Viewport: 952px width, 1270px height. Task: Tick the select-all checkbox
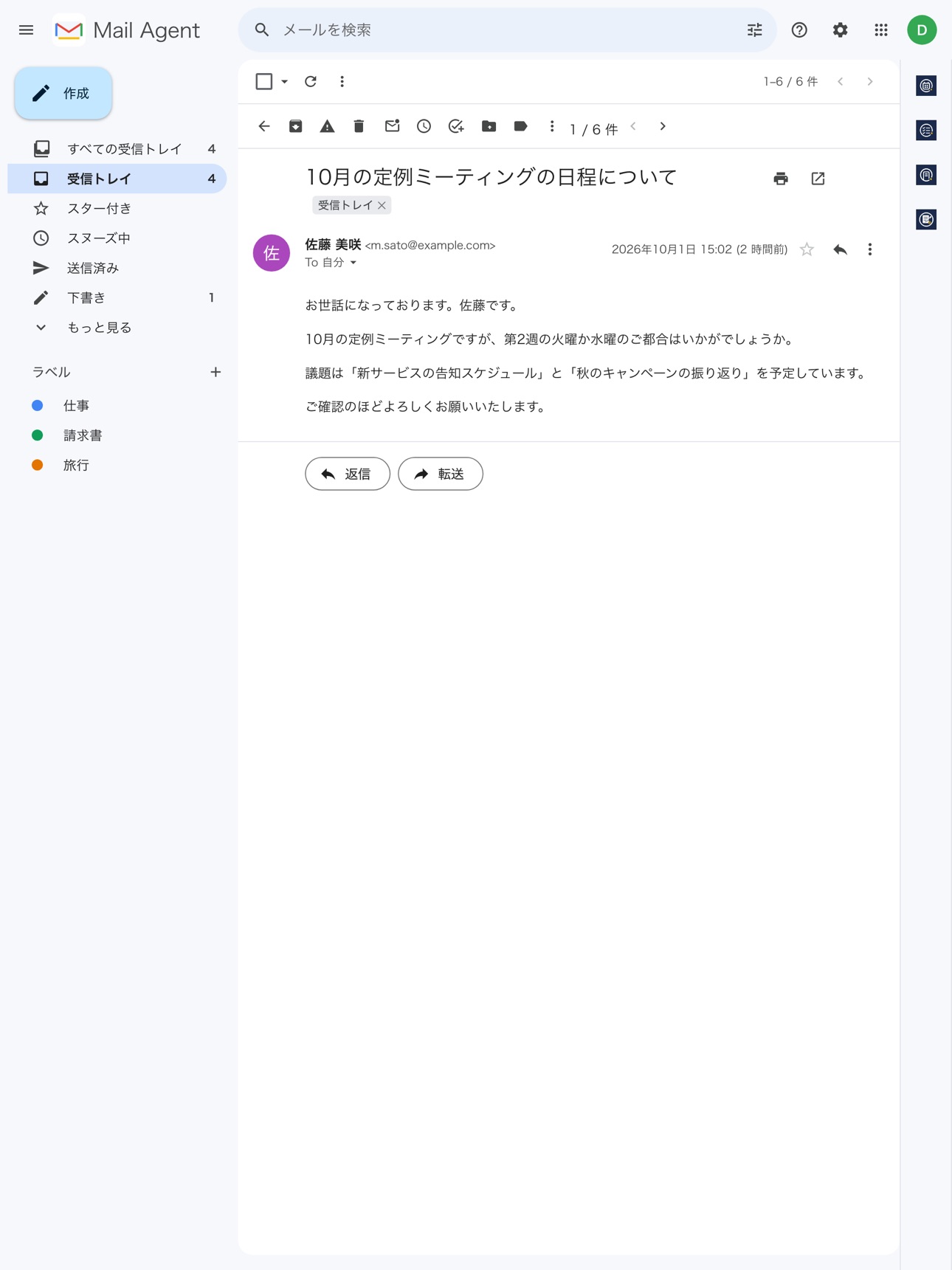tap(264, 82)
